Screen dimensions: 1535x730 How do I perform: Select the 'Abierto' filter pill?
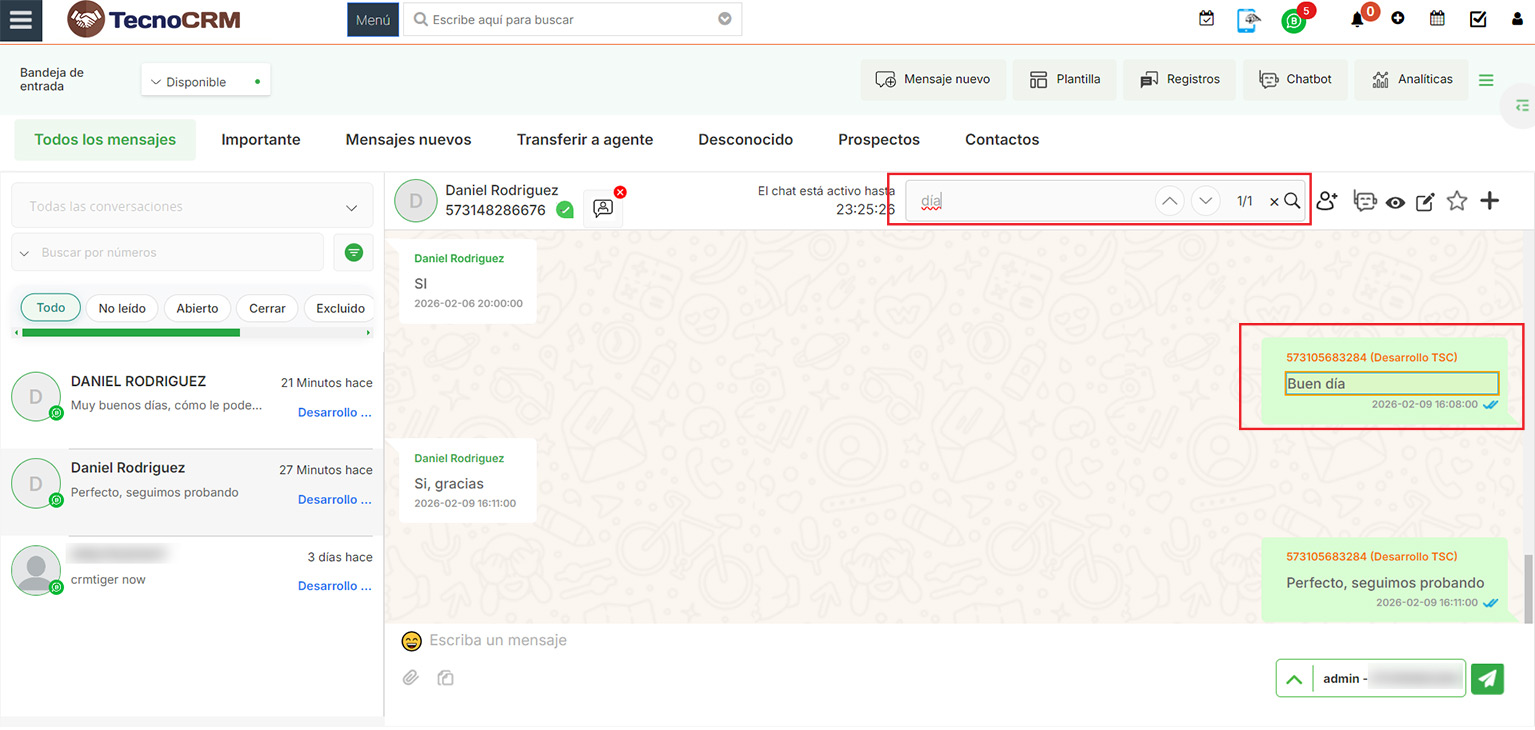click(197, 308)
